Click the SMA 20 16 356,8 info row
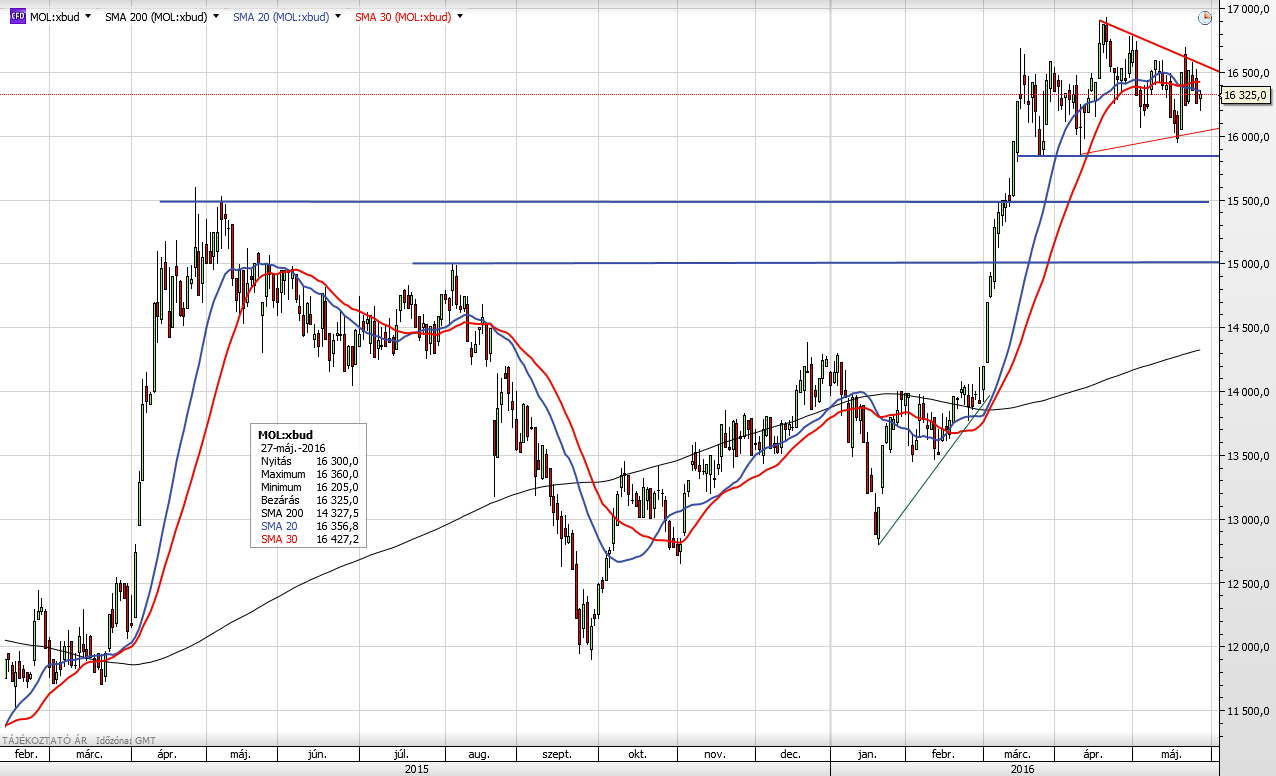The image size is (1276, 776). [x=308, y=525]
